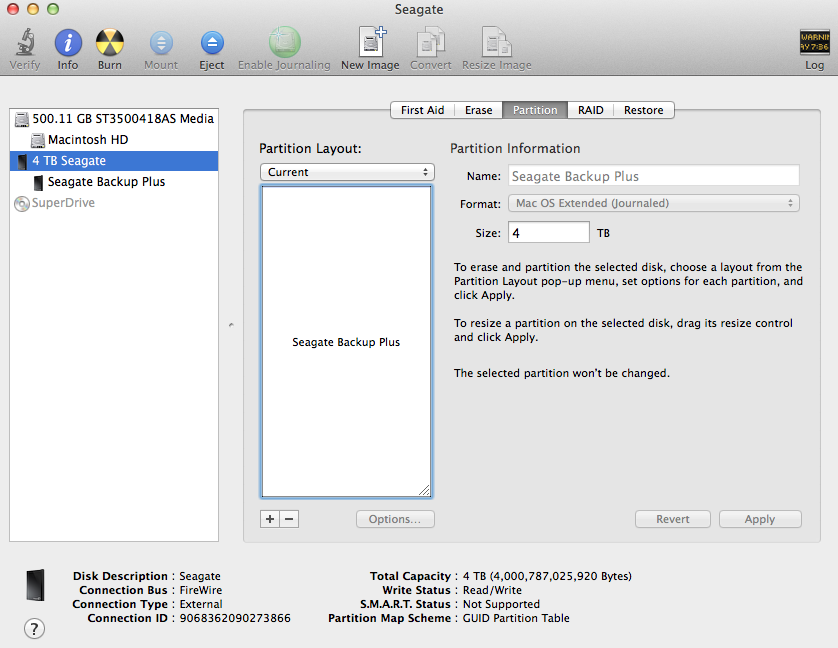Click the TB size unit label
The height and width of the screenshot is (648, 838).
(603, 233)
